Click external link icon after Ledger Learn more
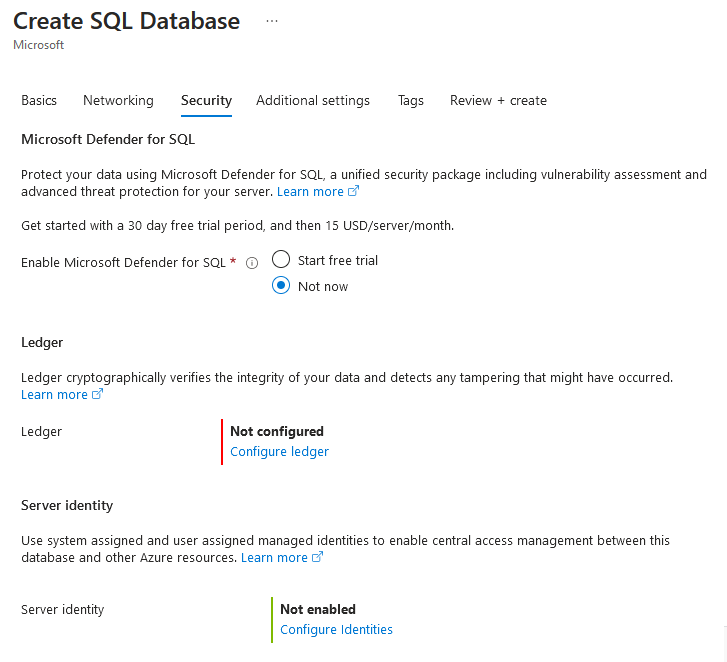 (x=97, y=394)
